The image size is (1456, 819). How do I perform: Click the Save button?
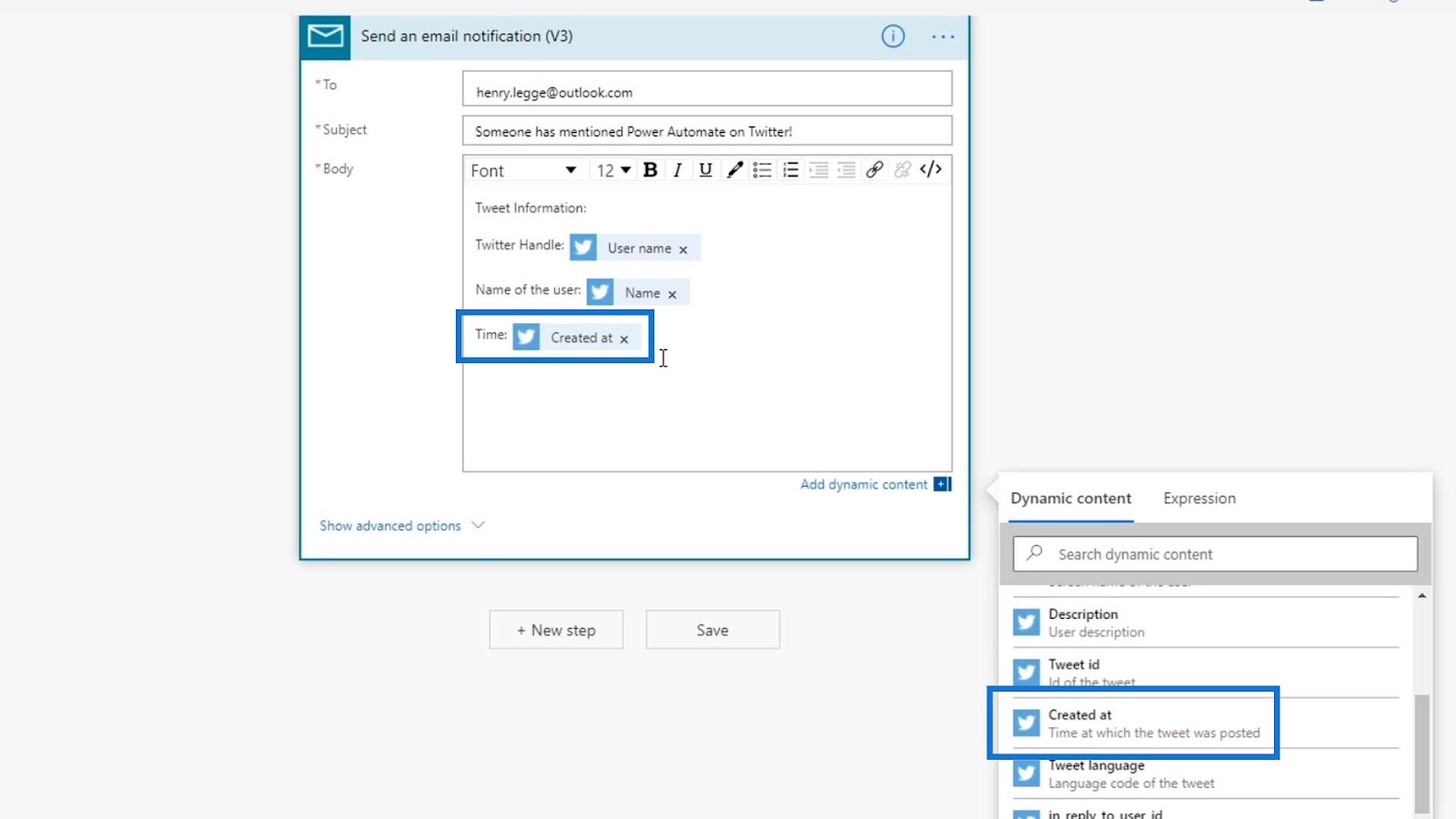click(713, 630)
